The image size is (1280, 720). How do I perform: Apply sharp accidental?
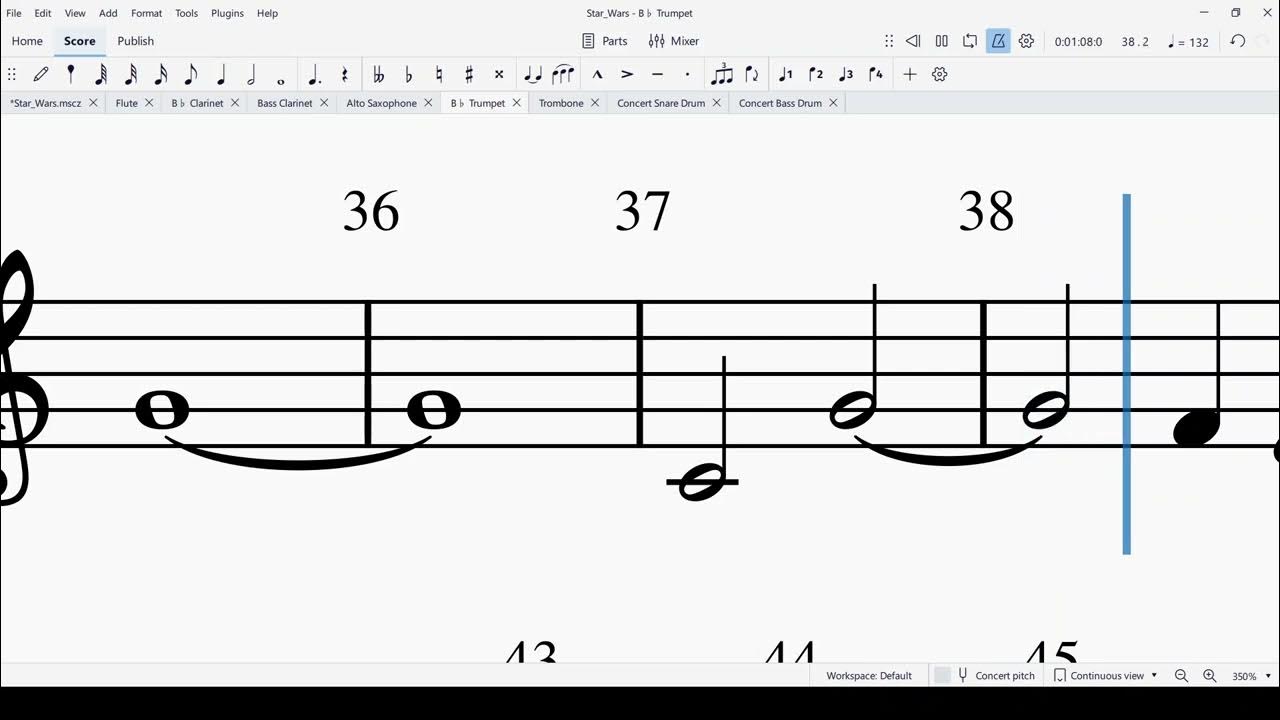468,74
